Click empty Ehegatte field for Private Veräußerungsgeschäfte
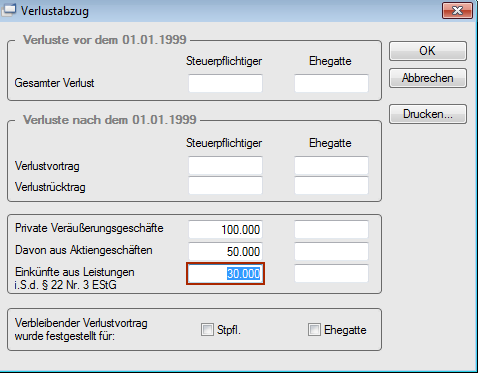Screen dimensions: 480x373 [331, 229]
